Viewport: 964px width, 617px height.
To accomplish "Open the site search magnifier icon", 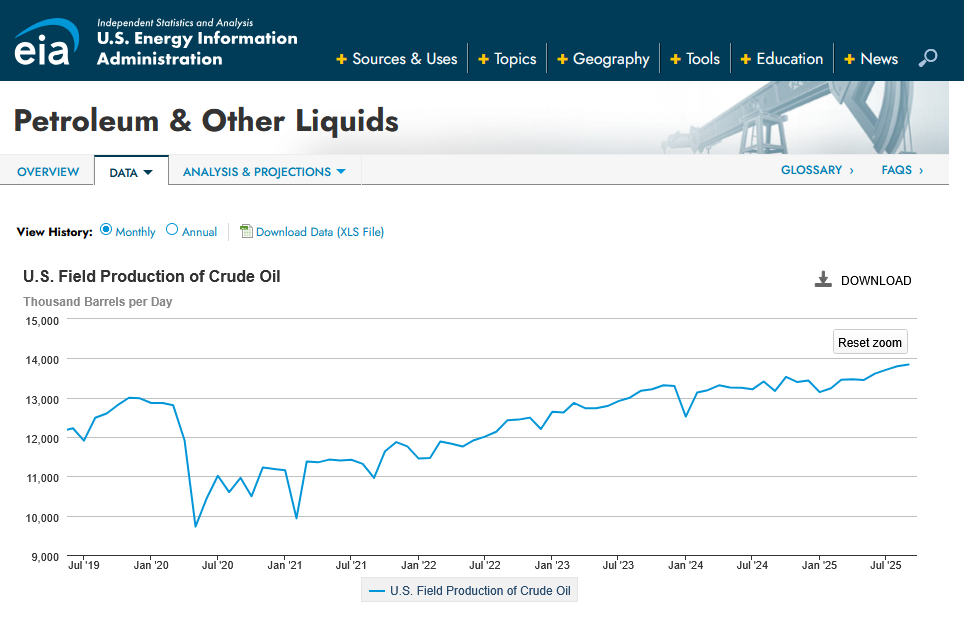I will click(x=928, y=58).
